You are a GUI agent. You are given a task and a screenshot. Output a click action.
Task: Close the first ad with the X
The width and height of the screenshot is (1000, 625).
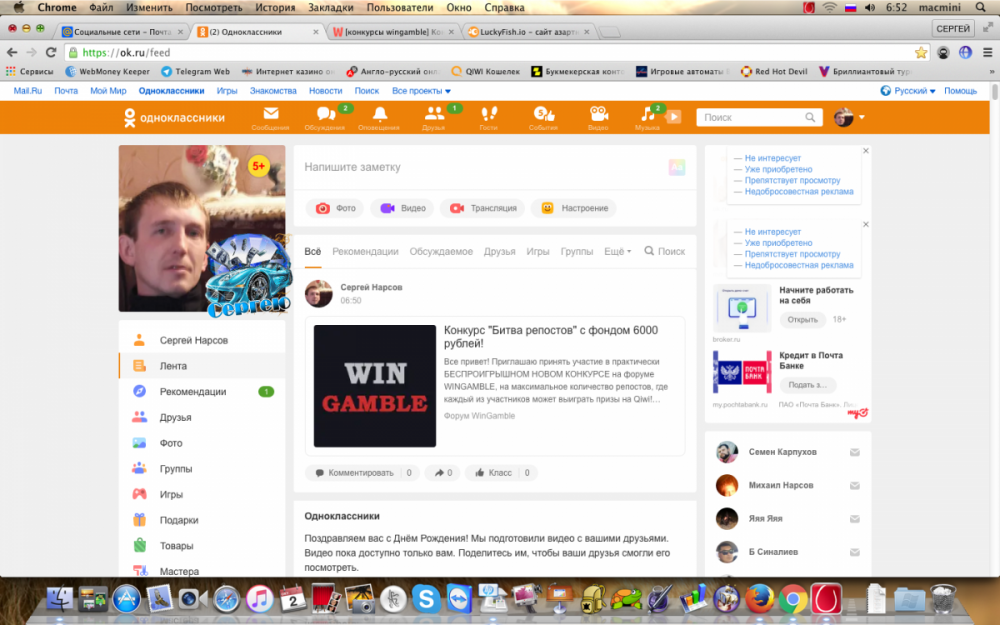[x=866, y=151]
